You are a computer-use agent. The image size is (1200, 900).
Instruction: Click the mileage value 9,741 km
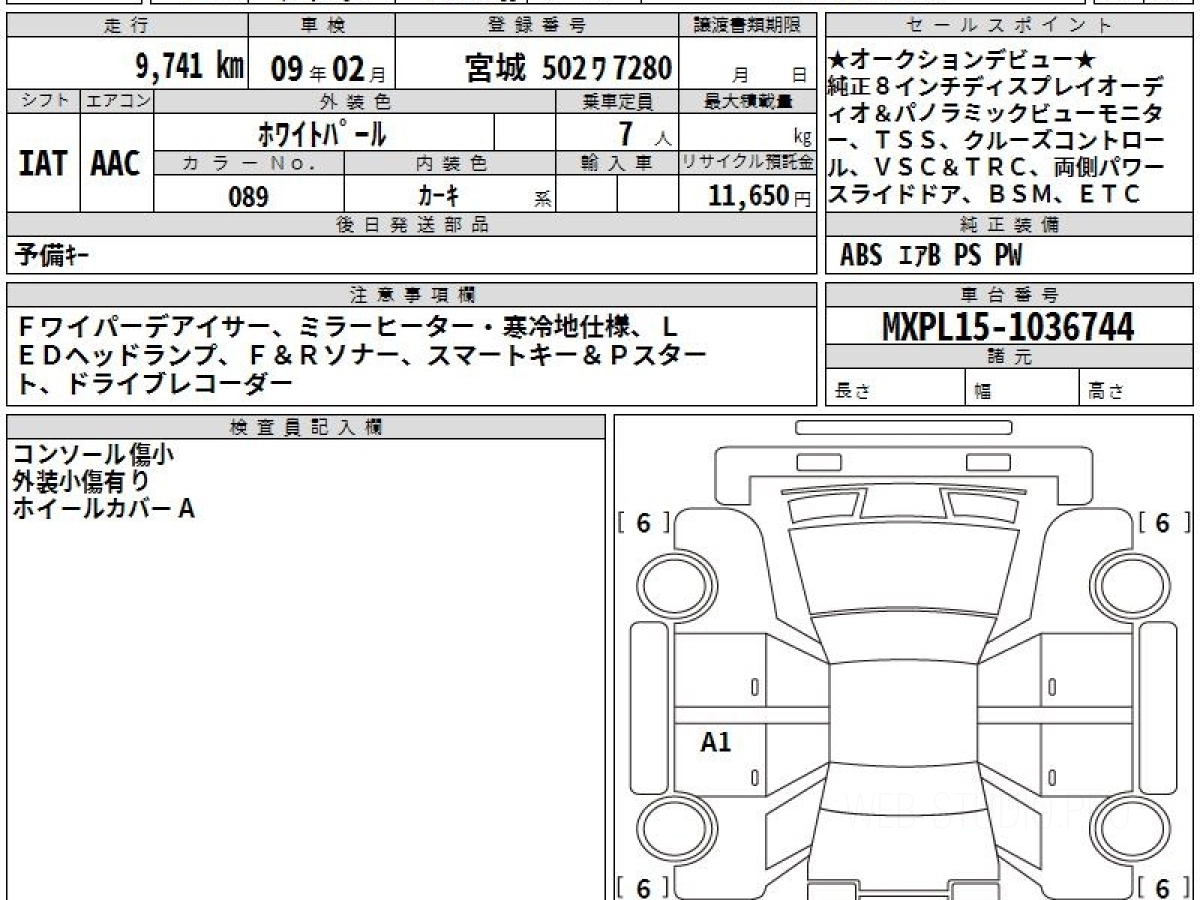(x=189, y=67)
